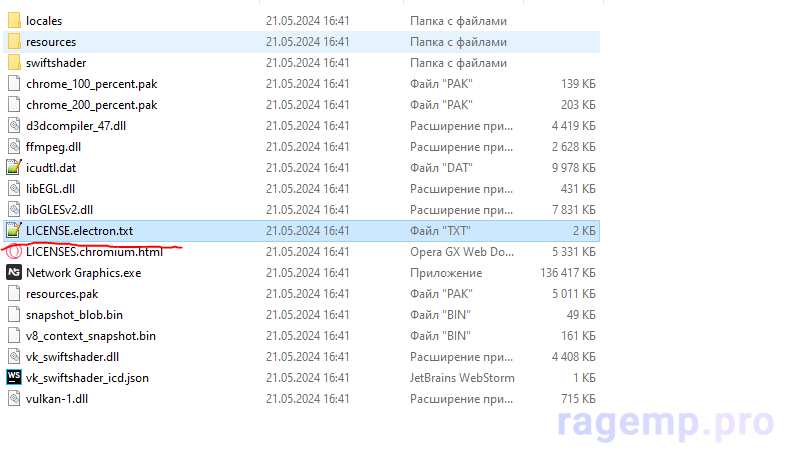This screenshot has width=795, height=463.
Task: Click the vk_swiftshader.dll file name
Action: (73, 356)
